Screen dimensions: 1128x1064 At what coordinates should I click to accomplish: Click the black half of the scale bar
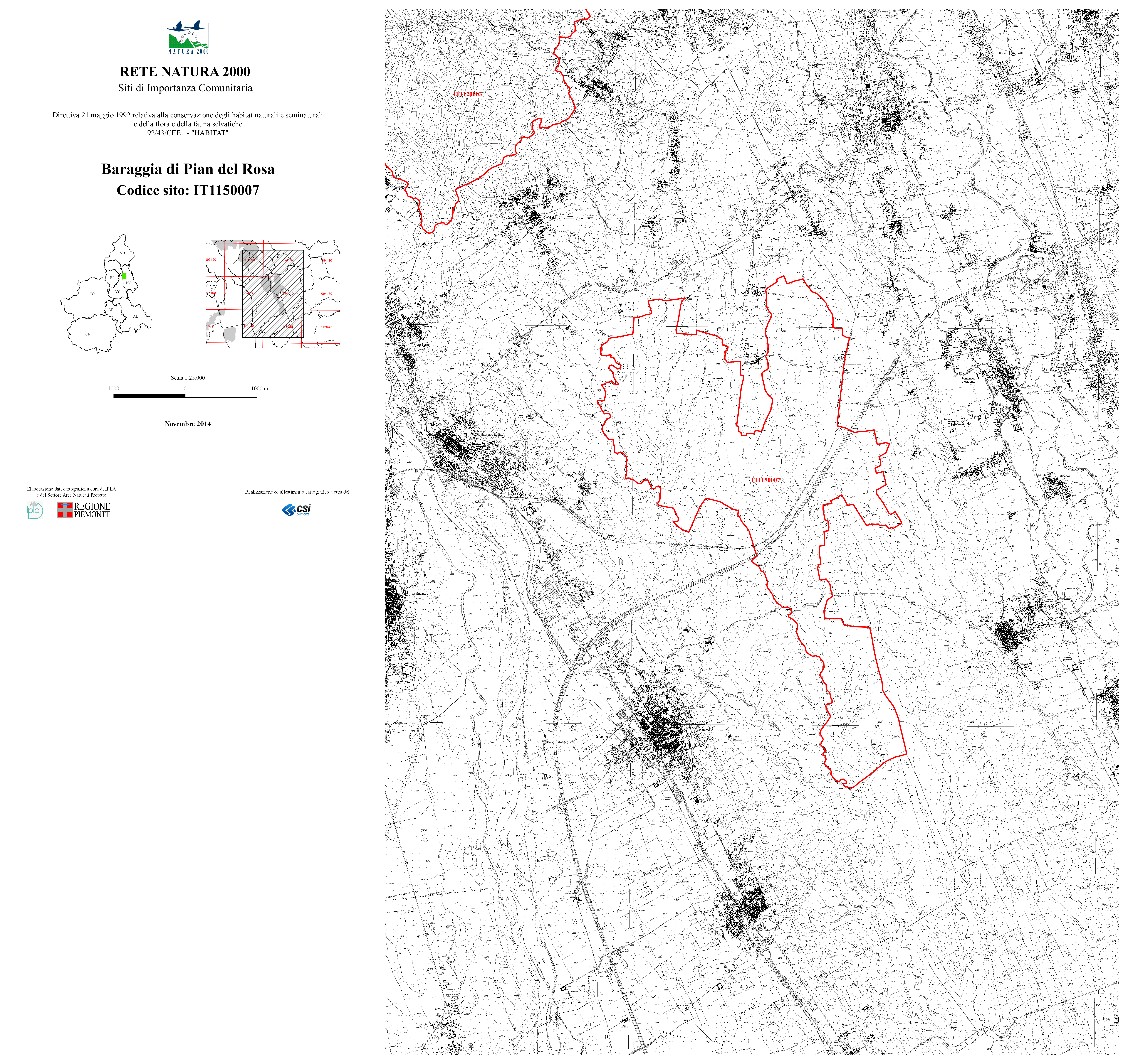[x=149, y=396]
